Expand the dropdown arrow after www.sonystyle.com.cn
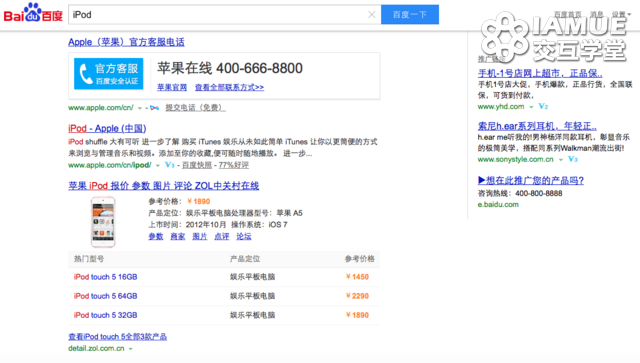Image resolution: width=640 pixels, height=363 pixels. 561,160
